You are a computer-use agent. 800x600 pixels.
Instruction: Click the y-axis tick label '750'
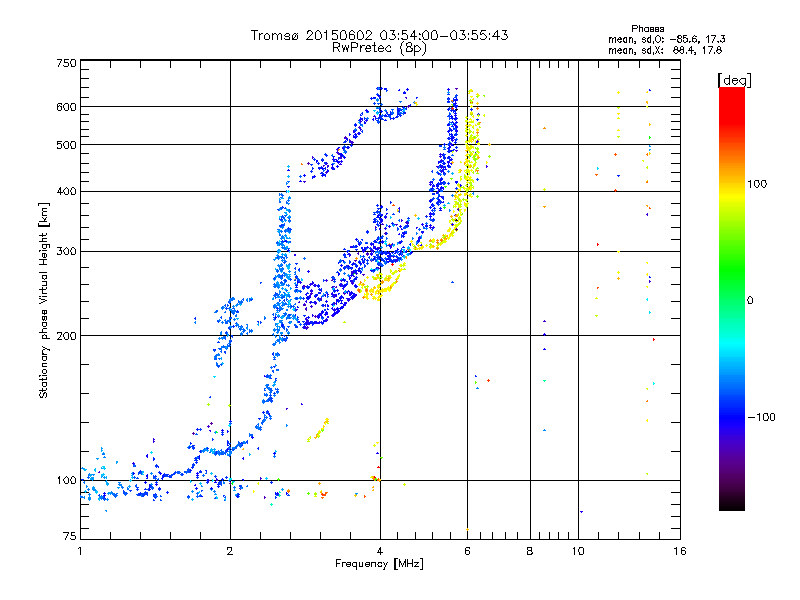pos(66,63)
